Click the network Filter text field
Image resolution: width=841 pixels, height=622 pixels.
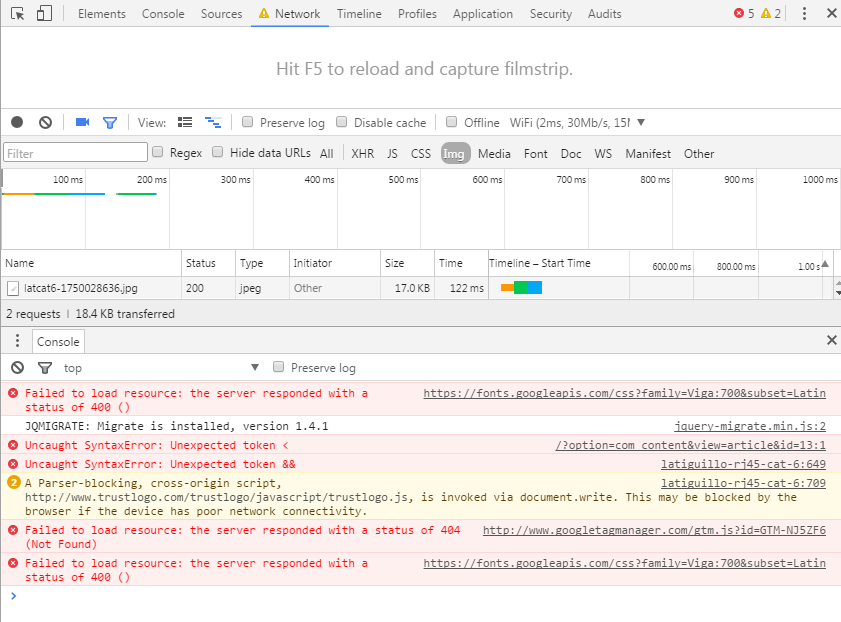tap(74, 153)
